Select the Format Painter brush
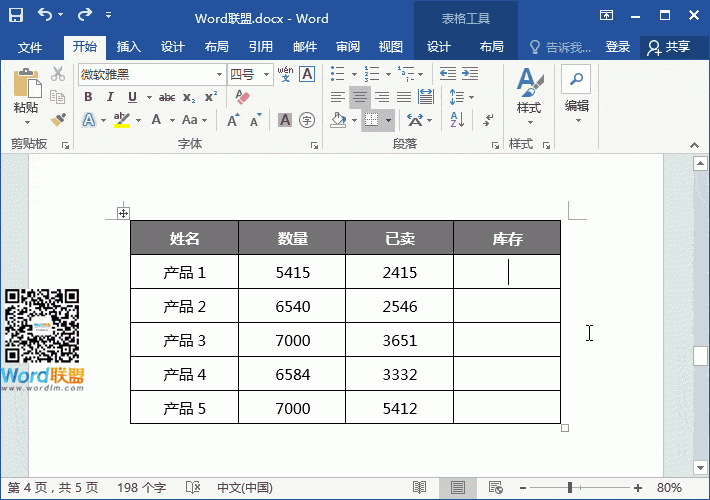Viewport: 710px width, 500px height. [x=58, y=120]
